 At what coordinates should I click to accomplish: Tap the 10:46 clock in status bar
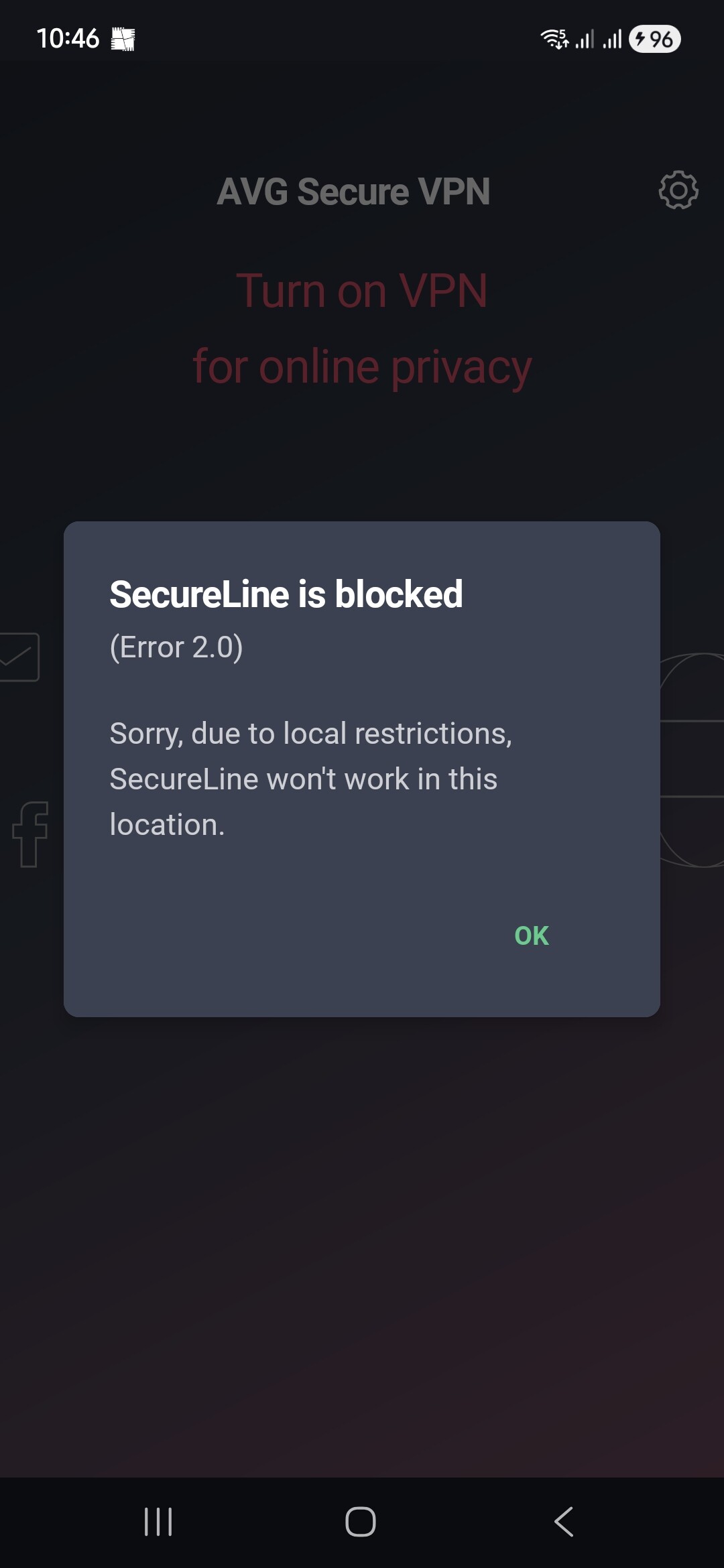click(x=68, y=39)
